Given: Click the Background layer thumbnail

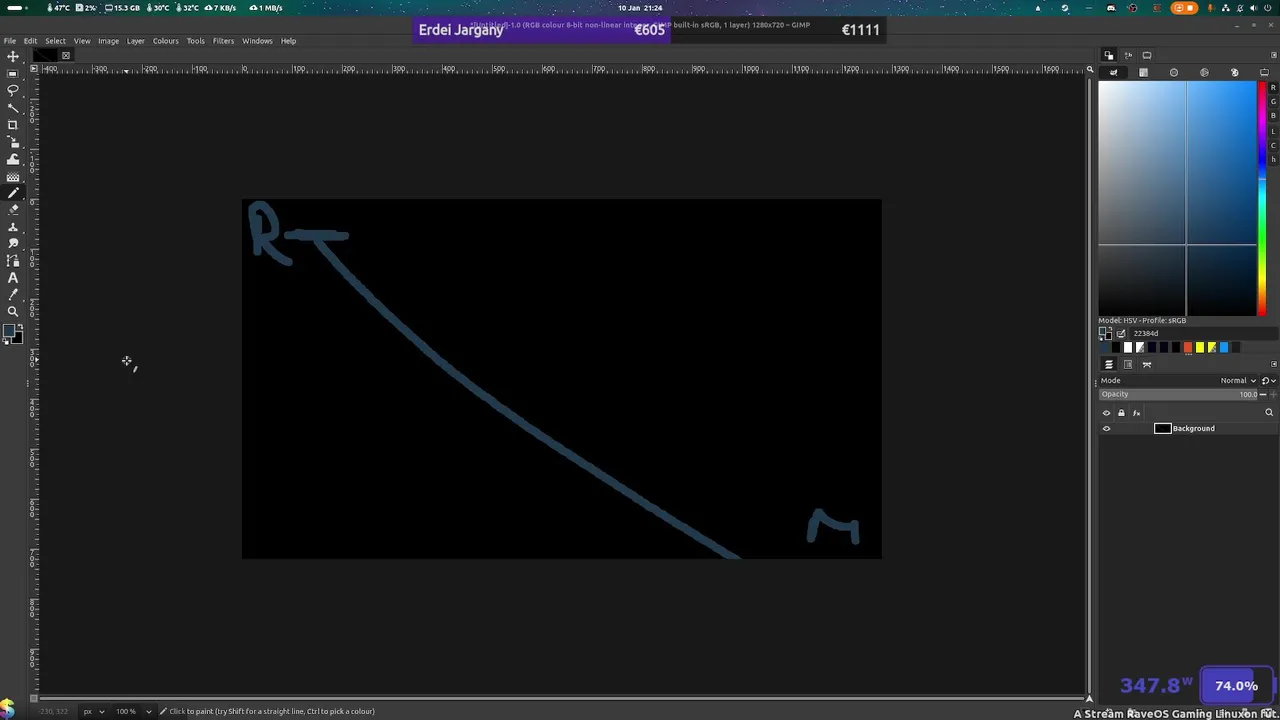Looking at the screenshot, I should click(x=1162, y=428).
